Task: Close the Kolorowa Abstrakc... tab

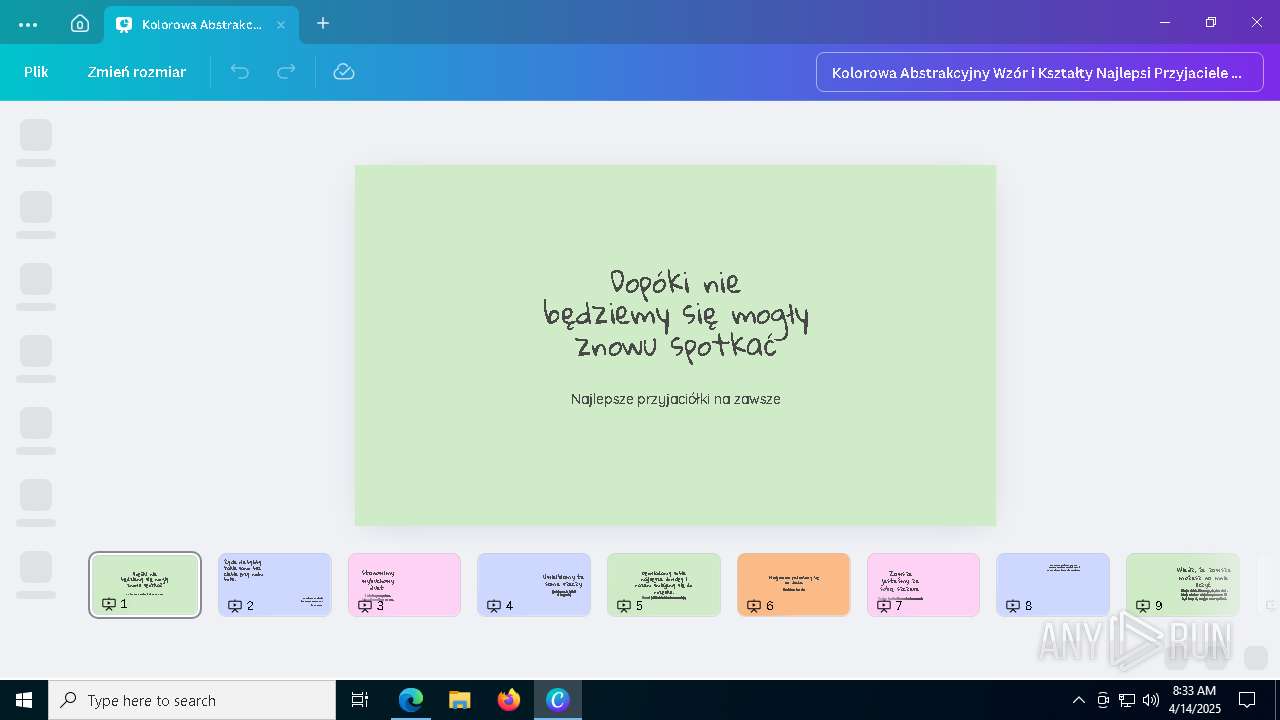Action: coord(281,24)
